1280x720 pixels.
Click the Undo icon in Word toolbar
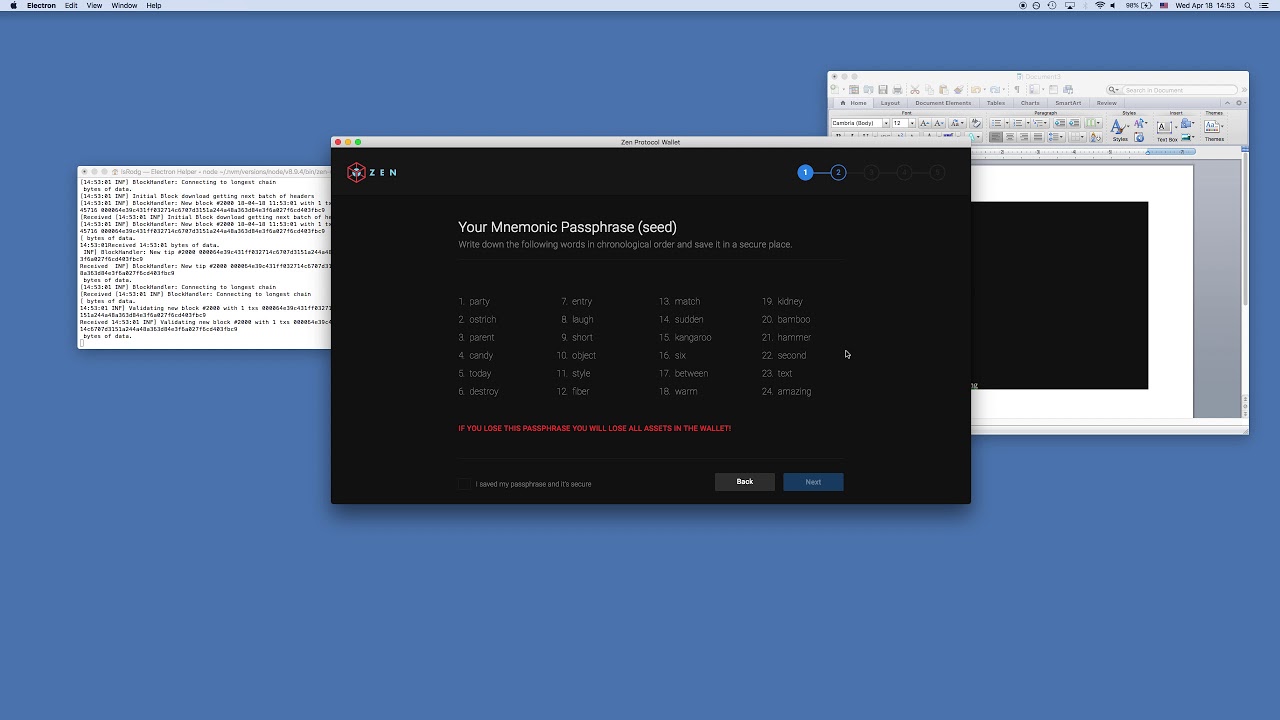coord(975,90)
